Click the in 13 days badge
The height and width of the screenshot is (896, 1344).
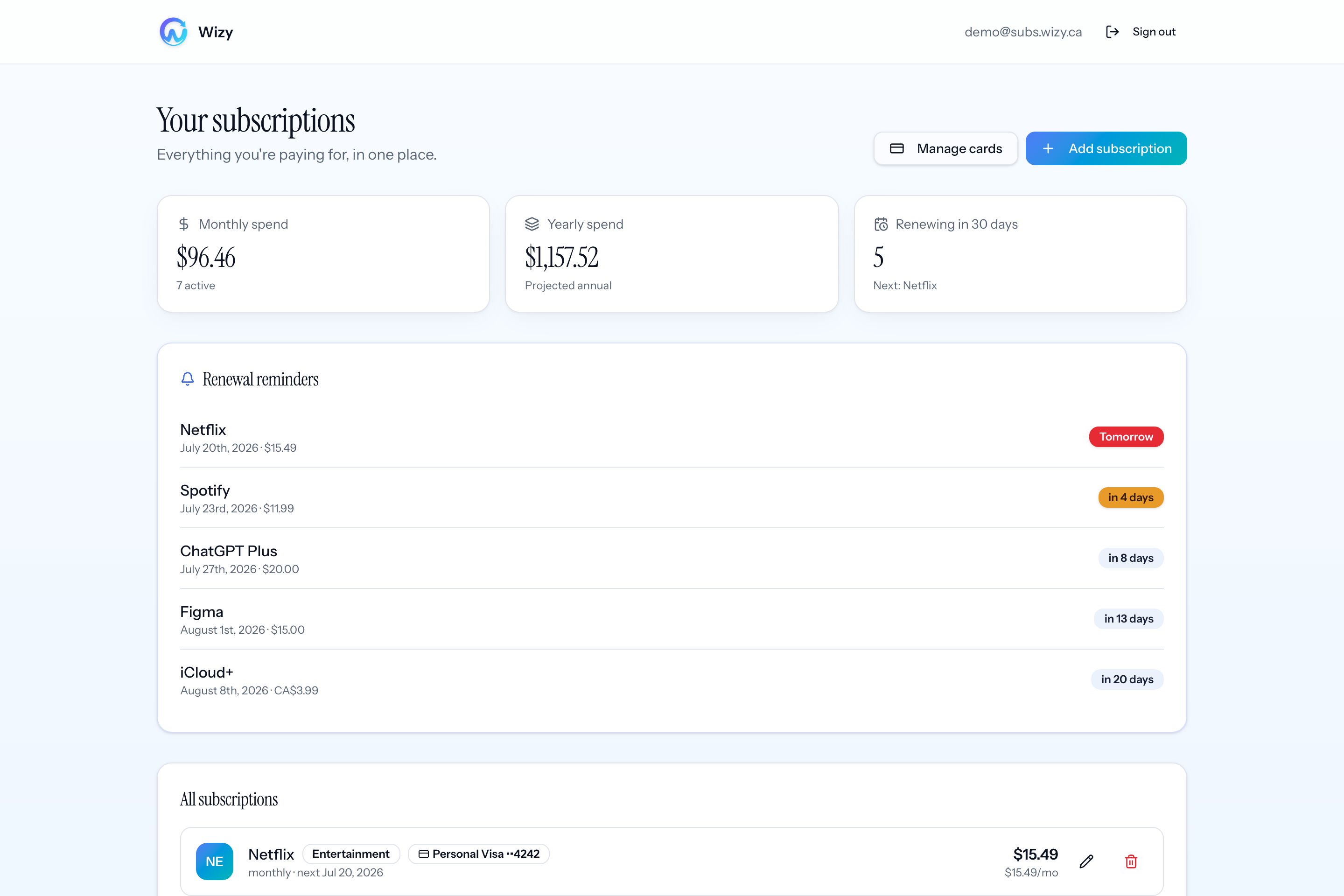click(1128, 618)
